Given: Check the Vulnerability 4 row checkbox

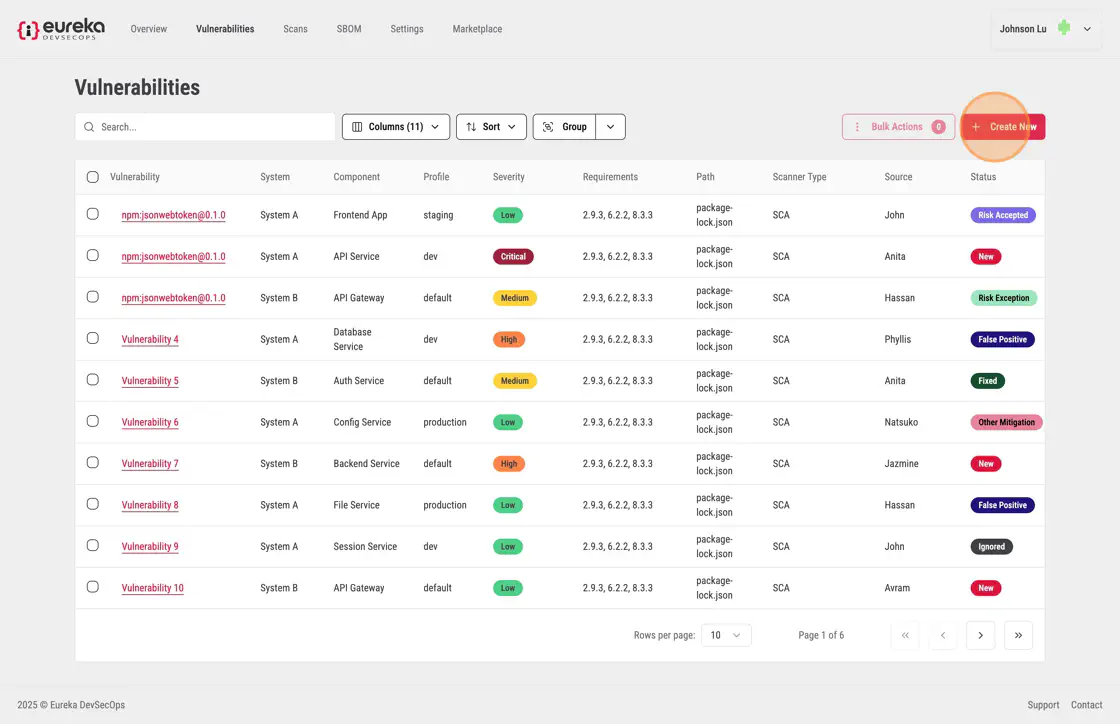Looking at the screenshot, I should point(93,339).
